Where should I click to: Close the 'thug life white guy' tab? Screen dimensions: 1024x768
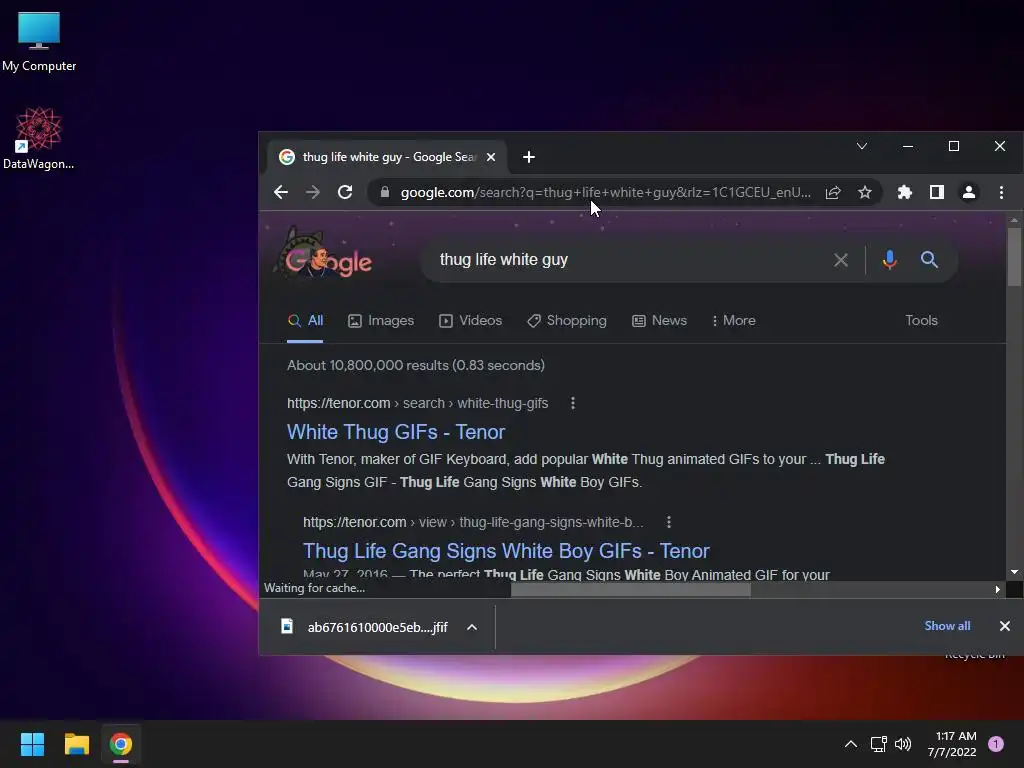pos(491,157)
